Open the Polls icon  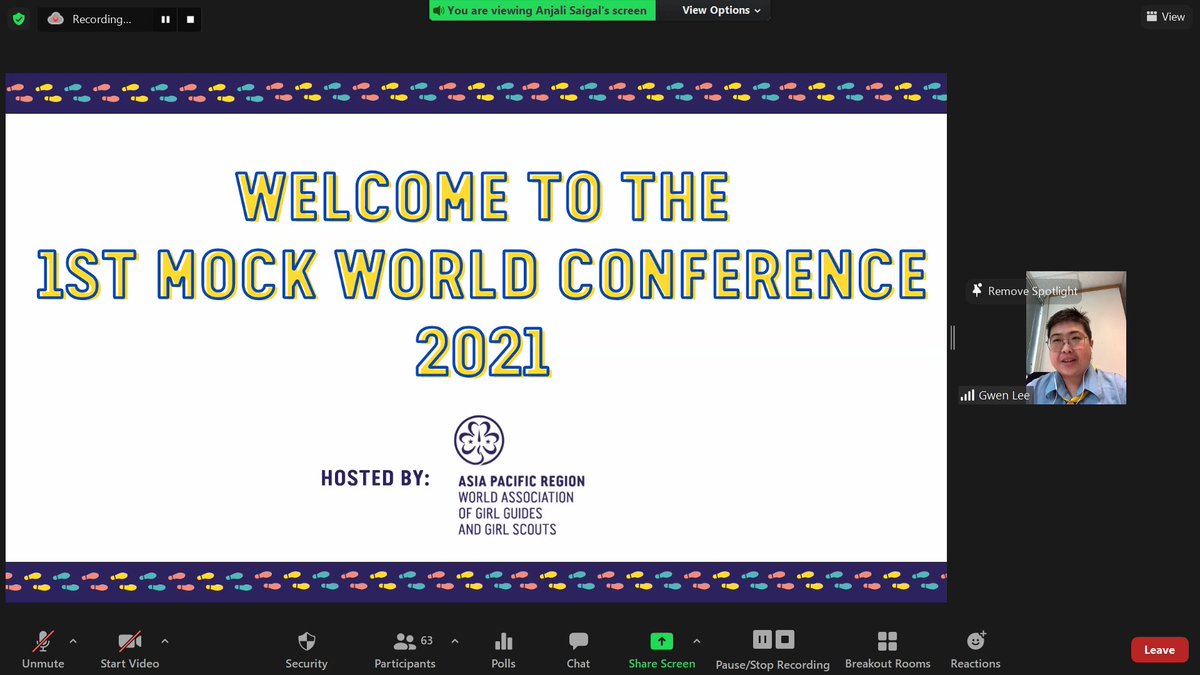pos(503,649)
